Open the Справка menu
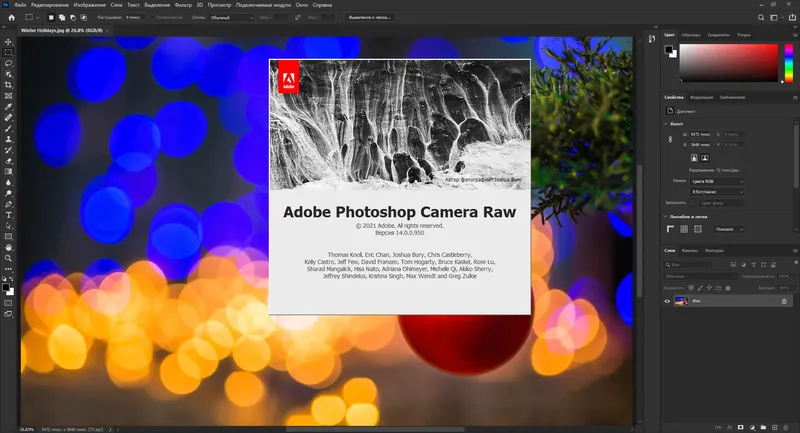 pyautogui.click(x=322, y=5)
